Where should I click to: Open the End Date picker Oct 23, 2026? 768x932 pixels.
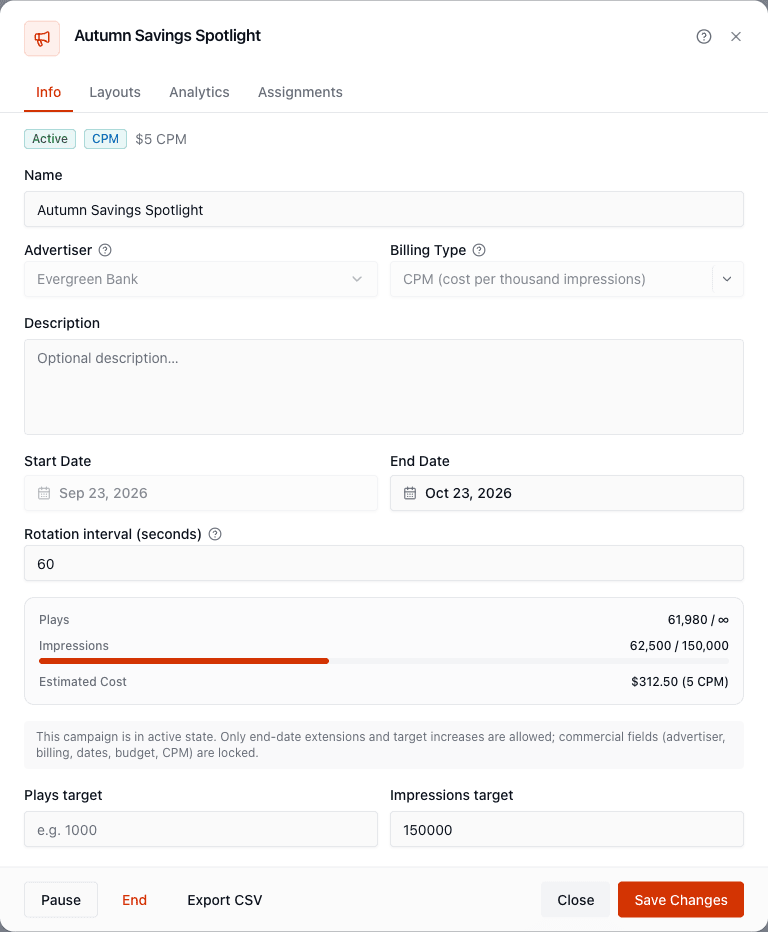tap(566, 493)
